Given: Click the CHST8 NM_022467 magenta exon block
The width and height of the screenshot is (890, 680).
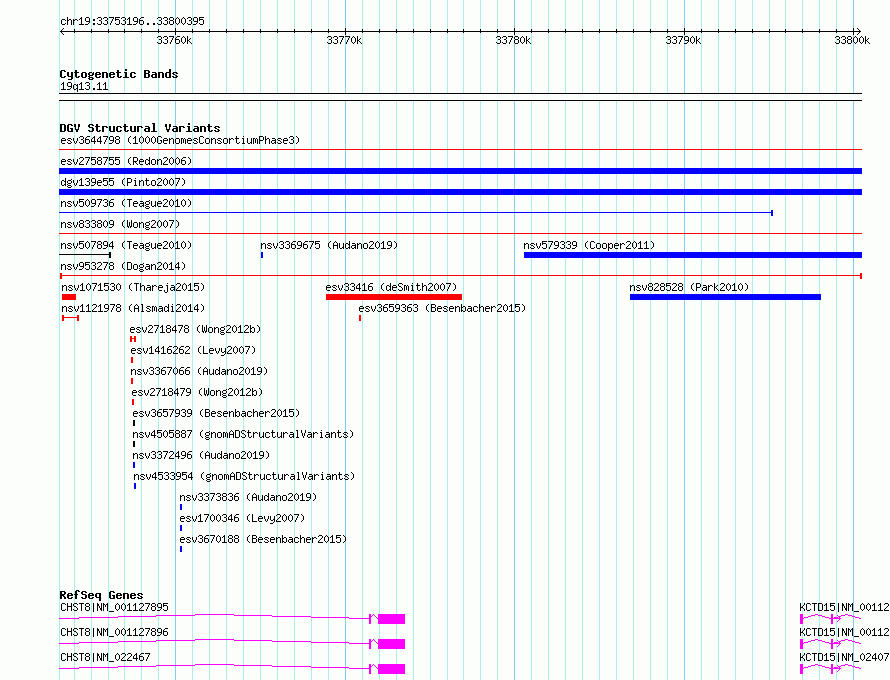Looking at the screenshot, I should click(x=392, y=669).
